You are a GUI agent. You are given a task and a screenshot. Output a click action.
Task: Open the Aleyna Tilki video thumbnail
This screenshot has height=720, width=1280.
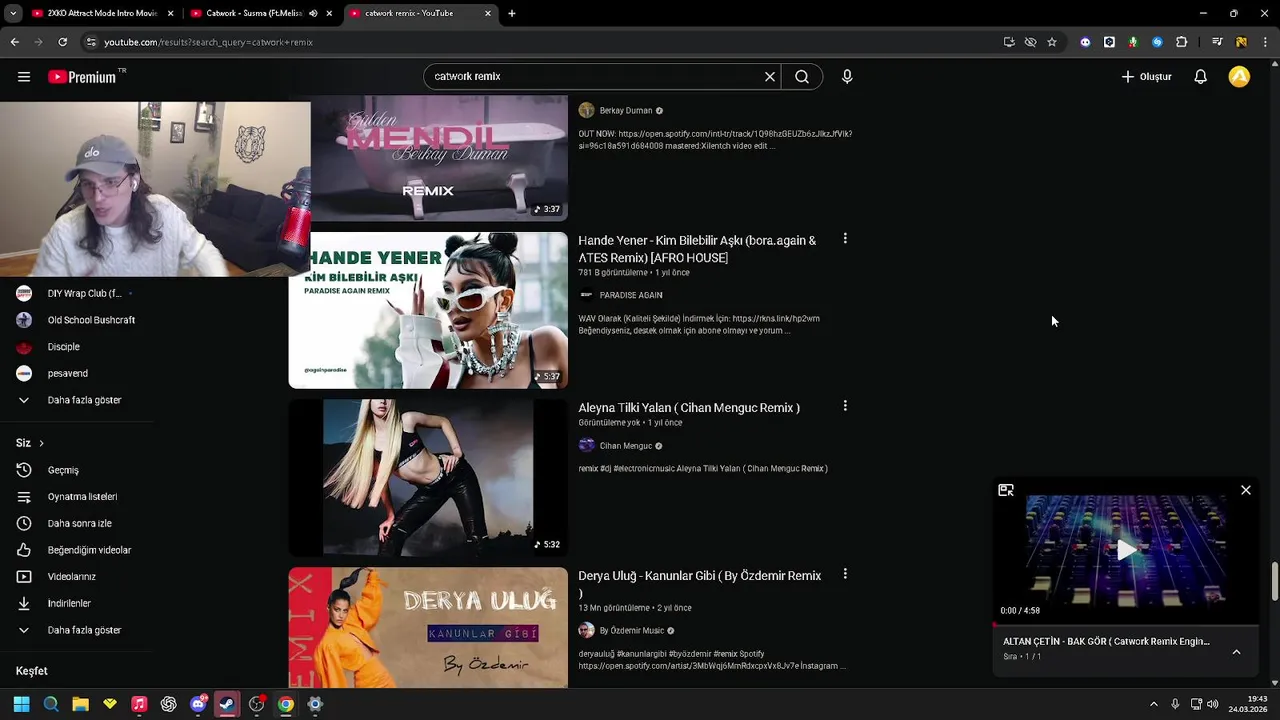coord(428,478)
